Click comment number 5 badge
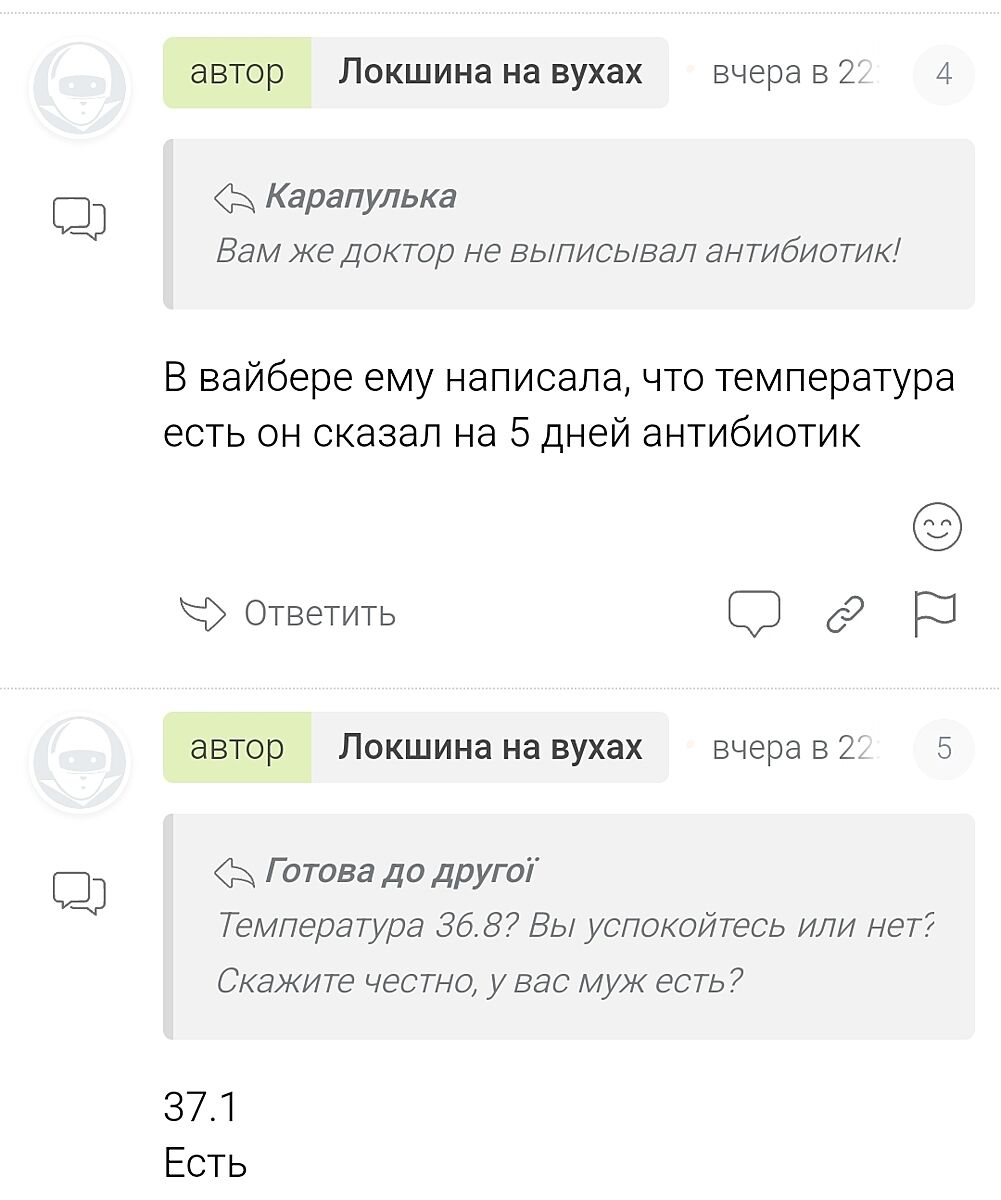The height and width of the screenshot is (1200, 1001). [943, 748]
